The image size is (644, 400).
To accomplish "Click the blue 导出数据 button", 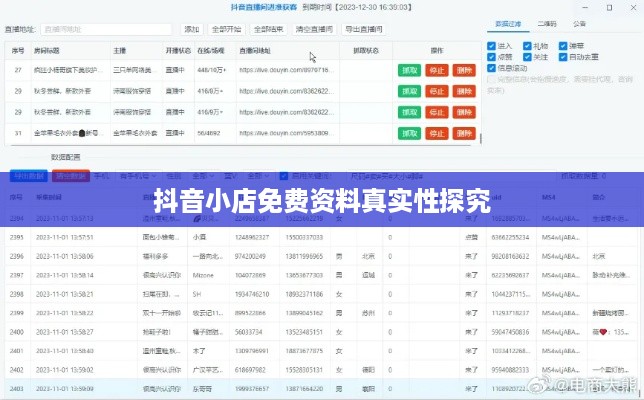I will tap(29, 176).
